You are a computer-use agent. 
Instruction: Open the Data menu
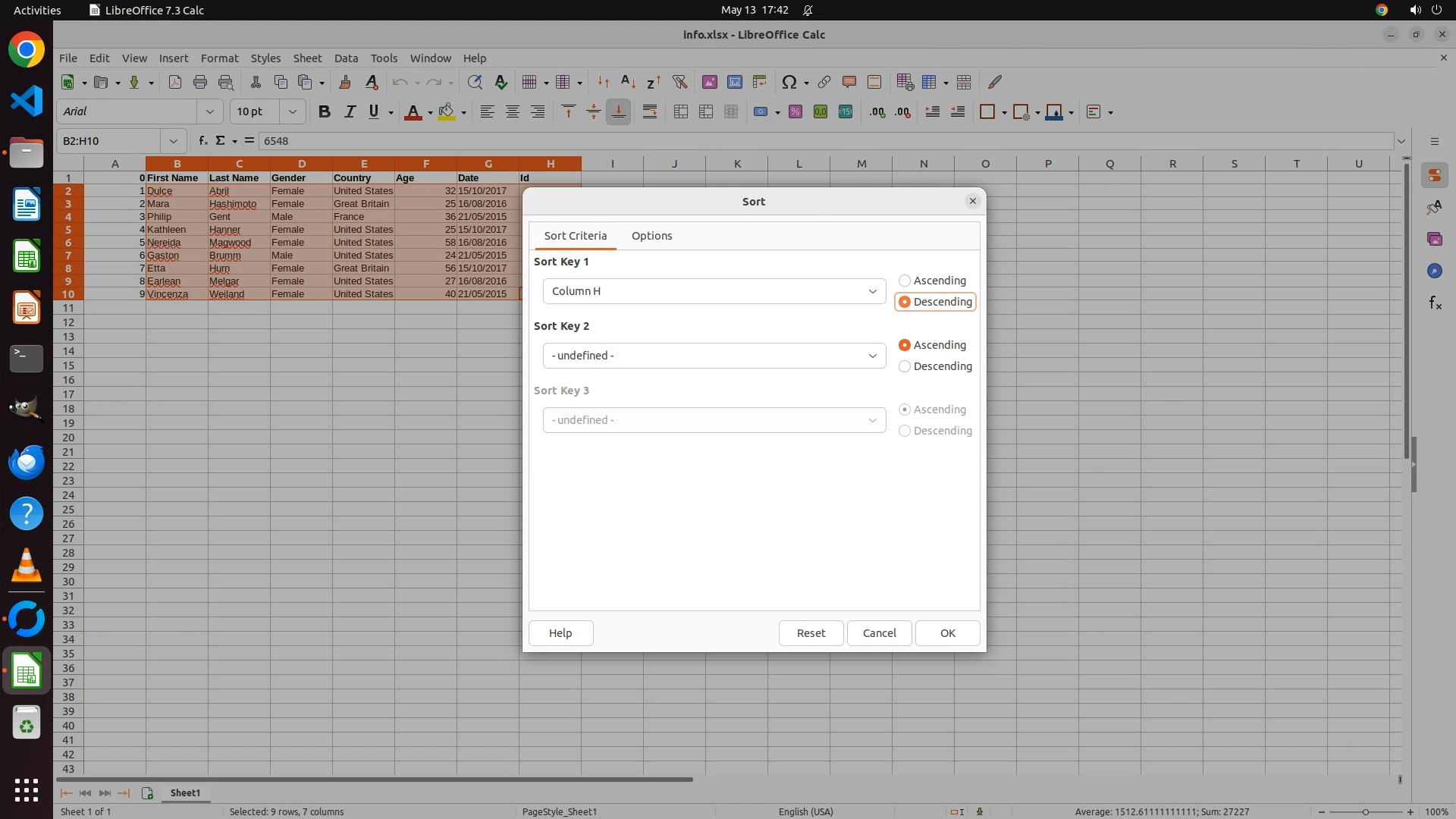point(346,58)
